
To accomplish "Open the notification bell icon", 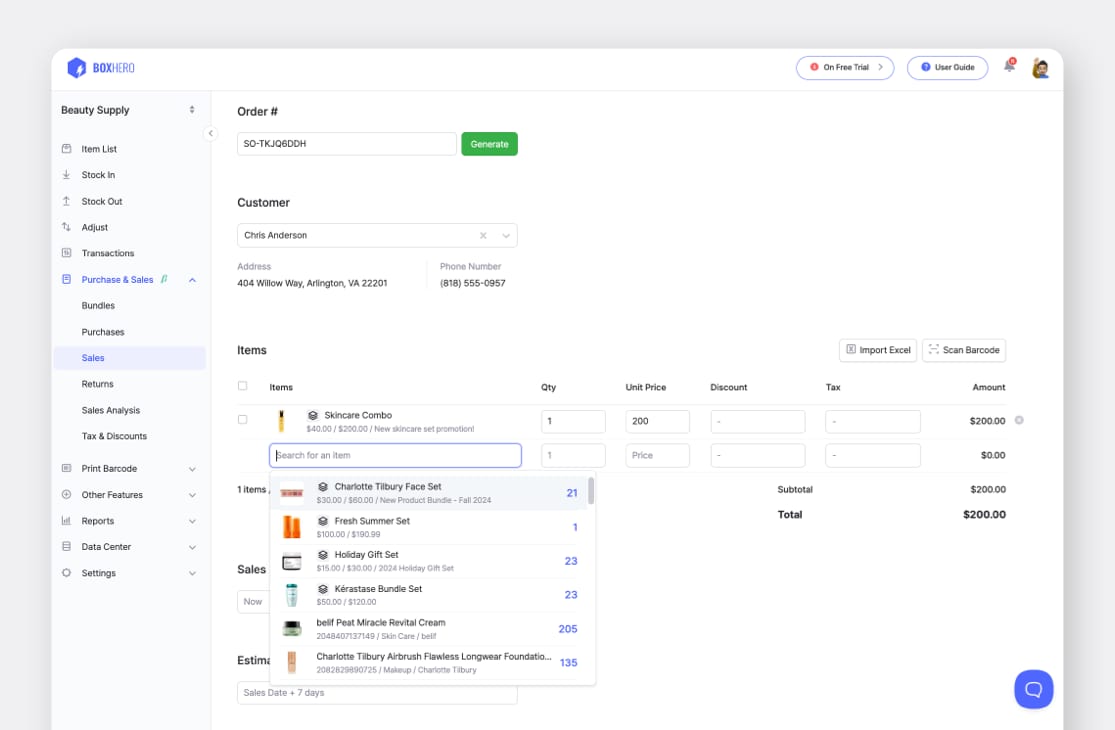I will point(1009,67).
